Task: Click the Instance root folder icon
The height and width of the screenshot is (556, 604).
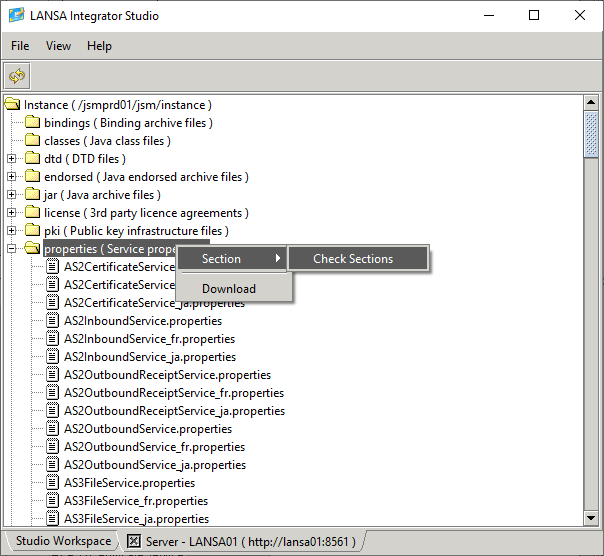Action: tap(12, 105)
